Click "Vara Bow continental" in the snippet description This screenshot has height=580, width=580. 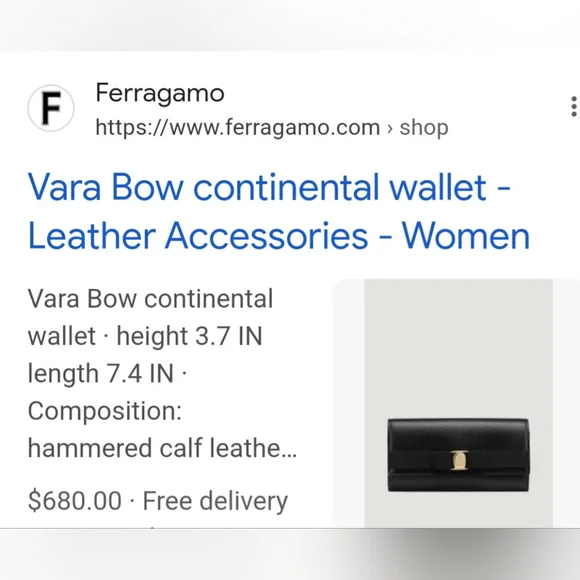(x=150, y=299)
